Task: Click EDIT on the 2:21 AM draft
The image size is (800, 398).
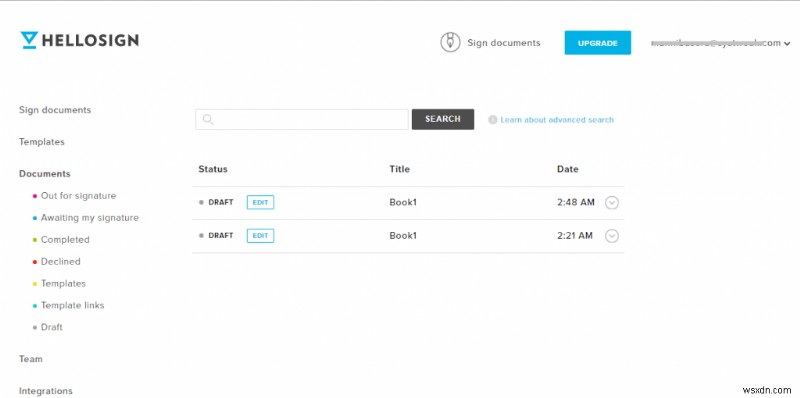Action: click(x=260, y=236)
